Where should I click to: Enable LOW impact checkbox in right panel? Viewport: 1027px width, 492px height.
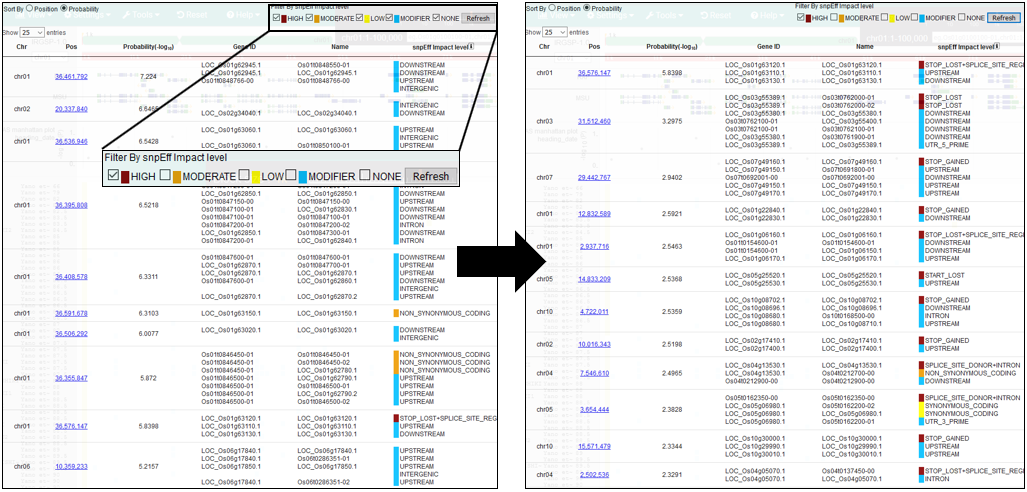(884, 17)
